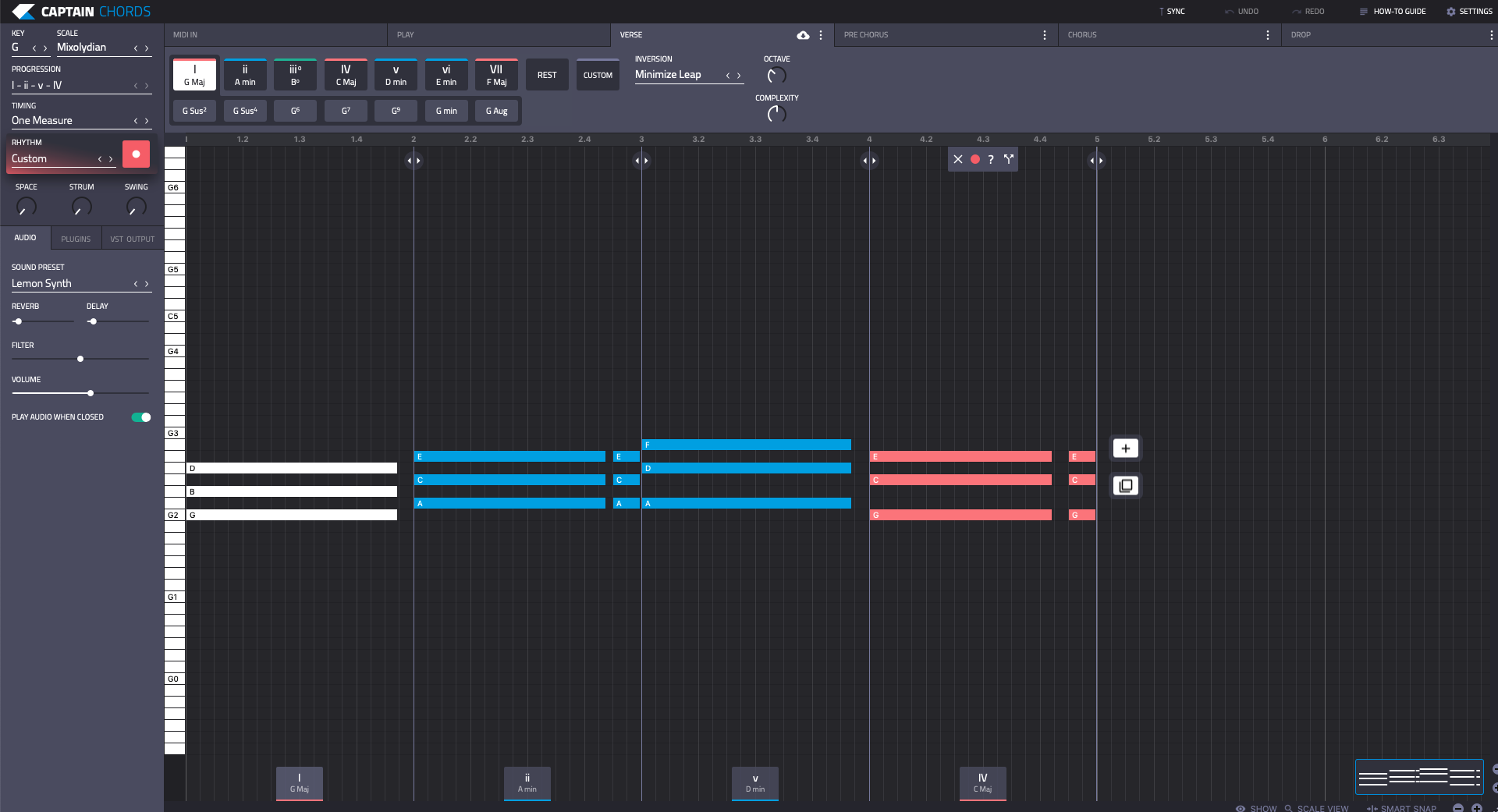The height and width of the screenshot is (812, 1498).
Task: Click Undo in the top bar
Action: pos(1241,12)
